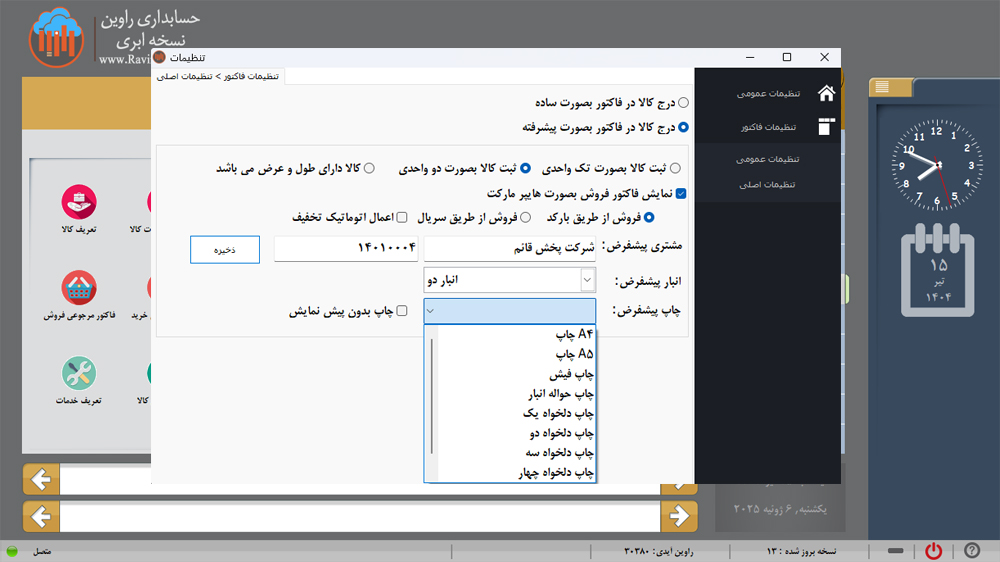1000x562 pixels.
Task: Click the red power icon in status bar
Action: 933,551
